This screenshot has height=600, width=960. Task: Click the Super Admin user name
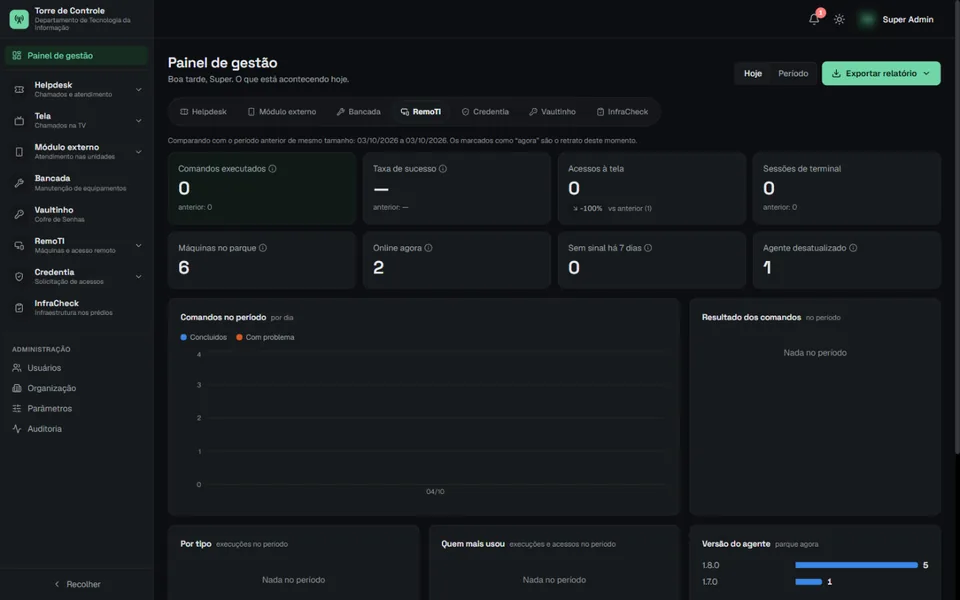tap(908, 20)
